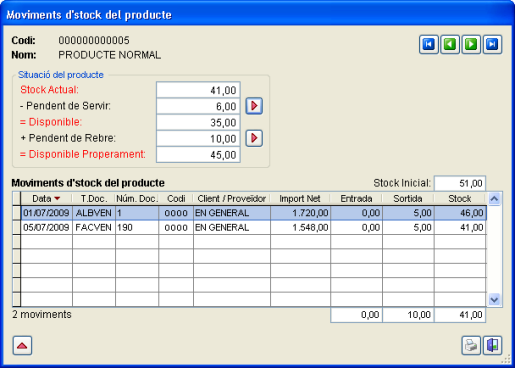
Task: Go to next product with green arrow
Action: tap(471, 44)
